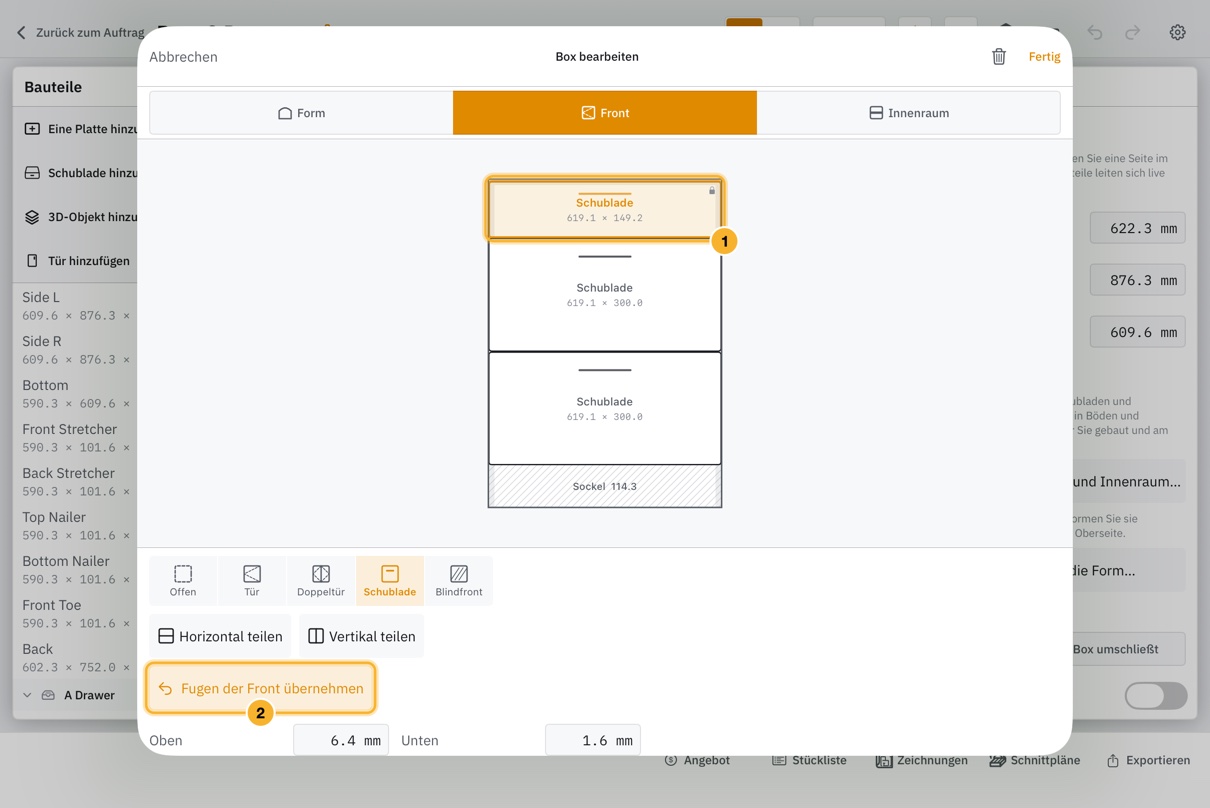
Task: Expand the A Drawer group
Action: tap(27, 695)
